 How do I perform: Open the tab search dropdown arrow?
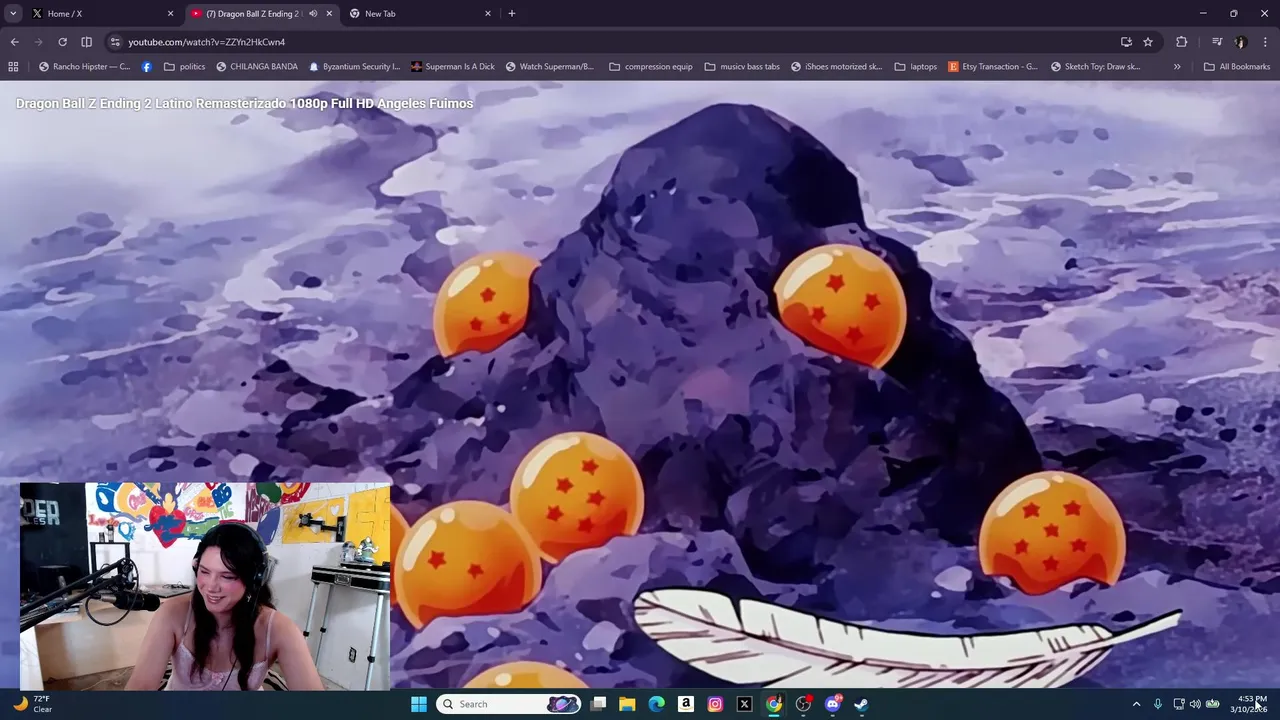pyautogui.click(x=13, y=13)
